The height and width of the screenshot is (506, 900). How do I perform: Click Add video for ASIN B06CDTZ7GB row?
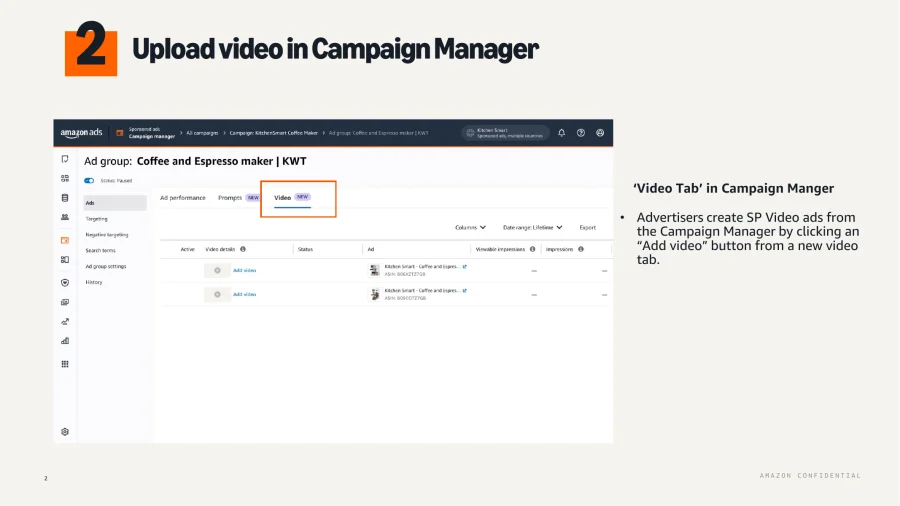245,294
